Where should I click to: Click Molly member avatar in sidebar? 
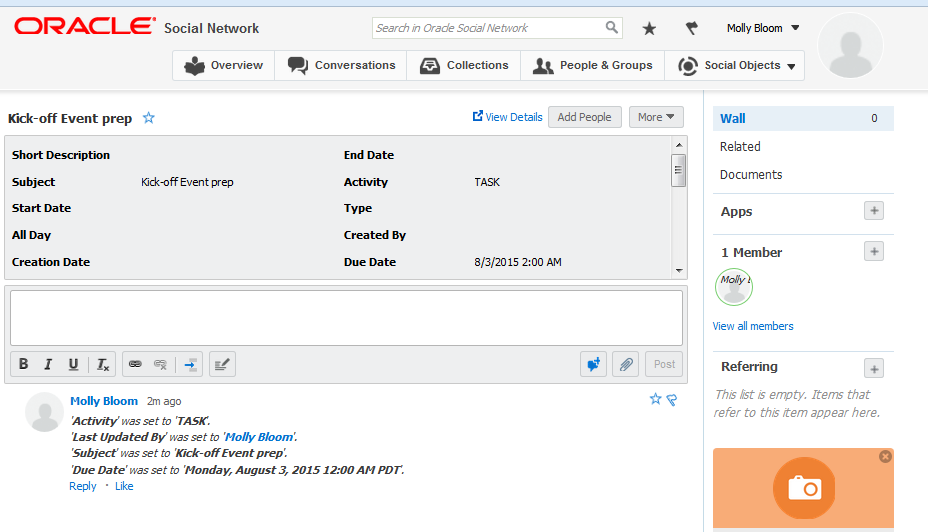734,287
